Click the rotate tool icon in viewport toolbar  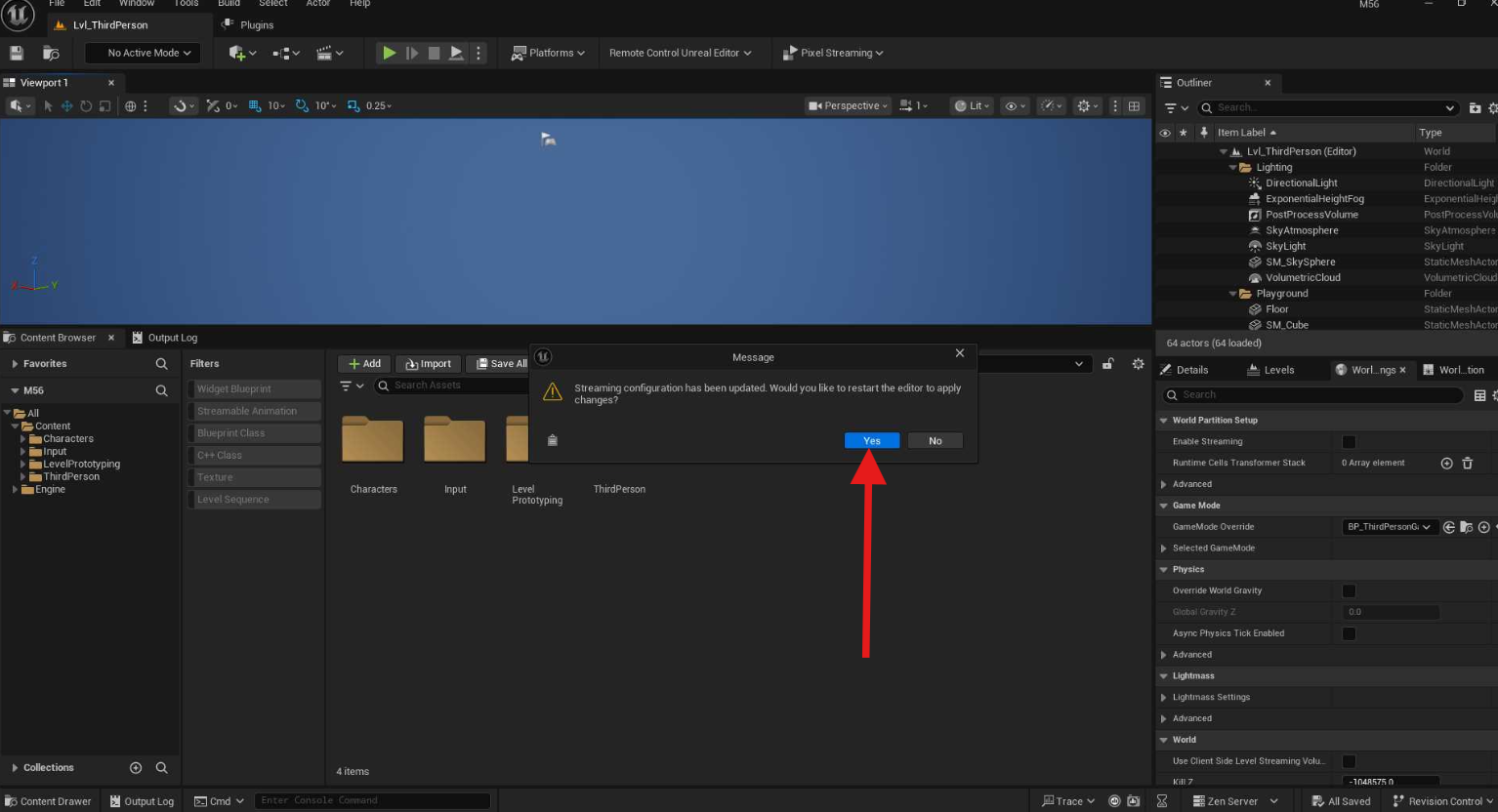tap(86, 105)
